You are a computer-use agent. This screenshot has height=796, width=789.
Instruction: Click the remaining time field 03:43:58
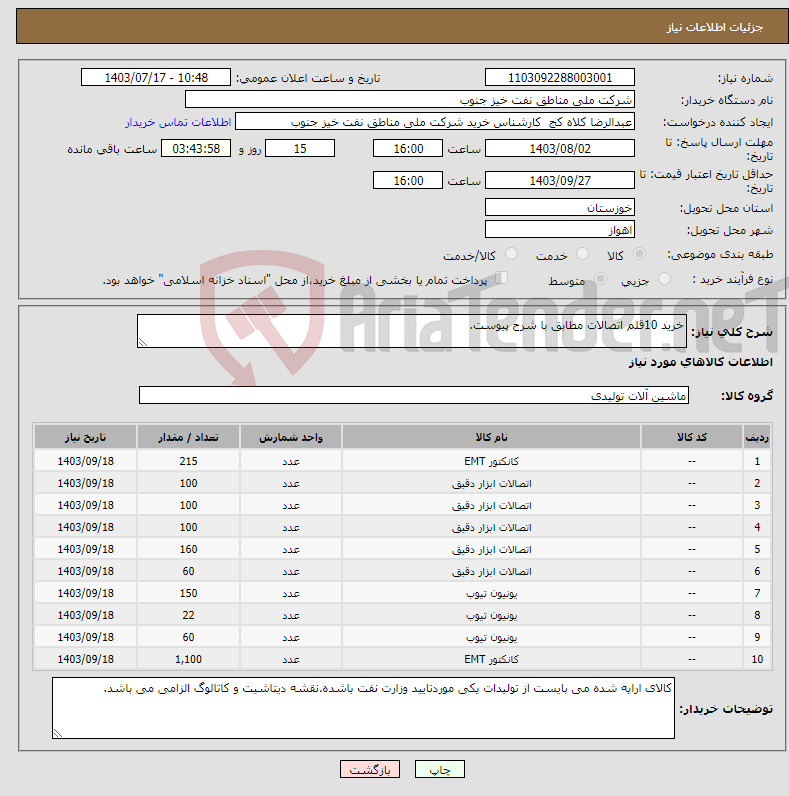pyautogui.click(x=196, y=148)
